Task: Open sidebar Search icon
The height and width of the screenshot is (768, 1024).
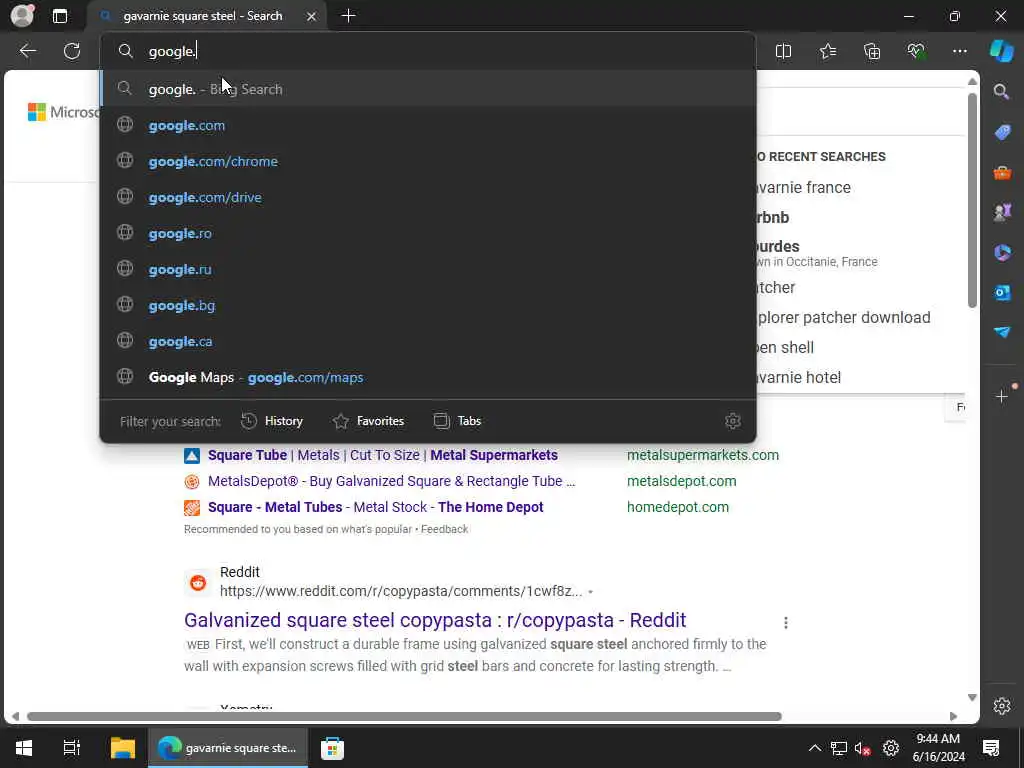Action: 1002,92
